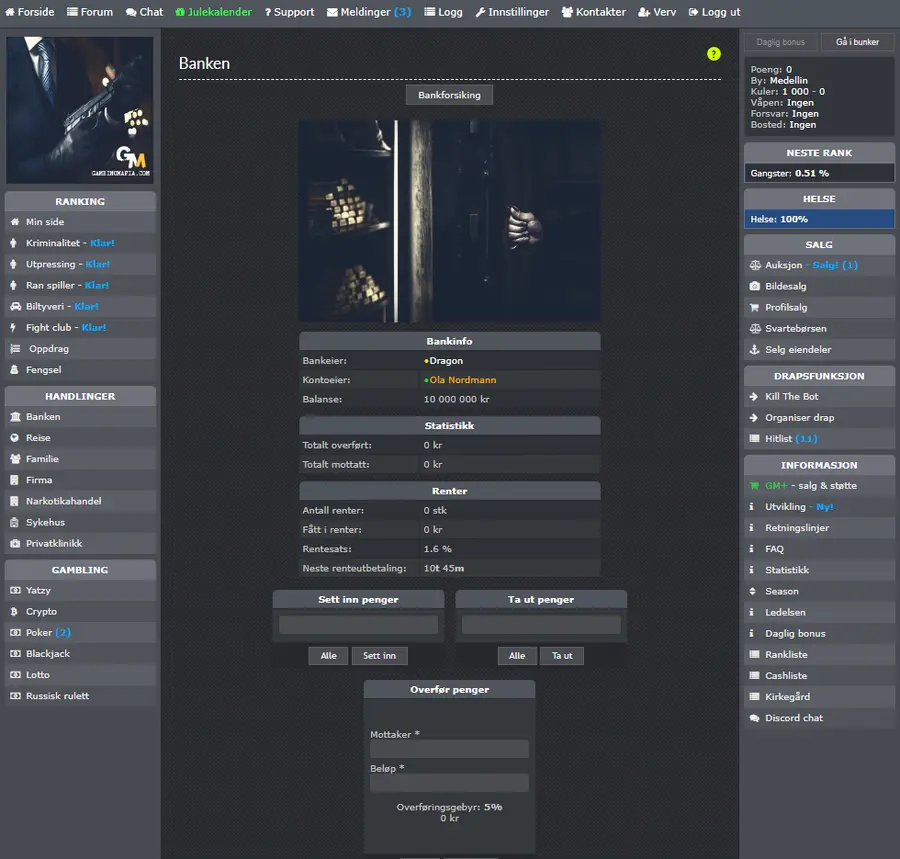Click the yellow help question mark icon
900x859 pixels.
713,54
